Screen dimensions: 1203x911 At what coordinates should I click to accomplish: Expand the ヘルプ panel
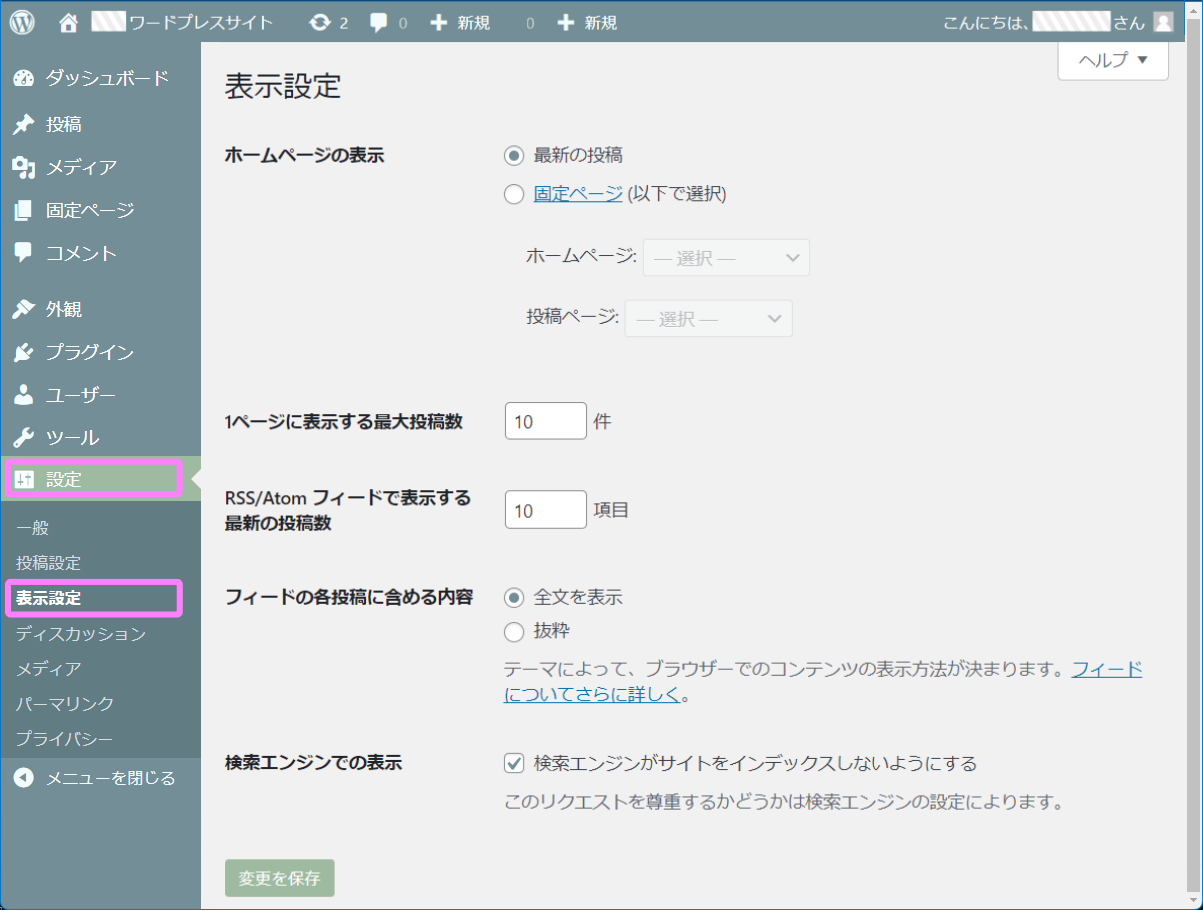coord(1112,61)
